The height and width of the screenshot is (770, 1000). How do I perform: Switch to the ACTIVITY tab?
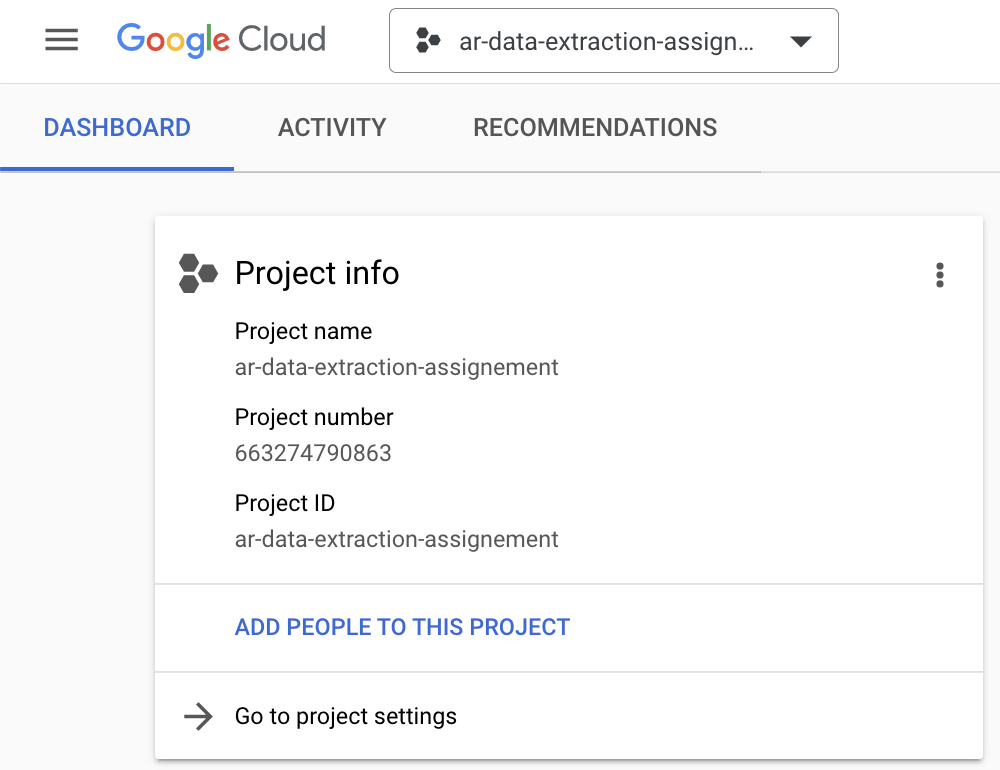(332, 127)
